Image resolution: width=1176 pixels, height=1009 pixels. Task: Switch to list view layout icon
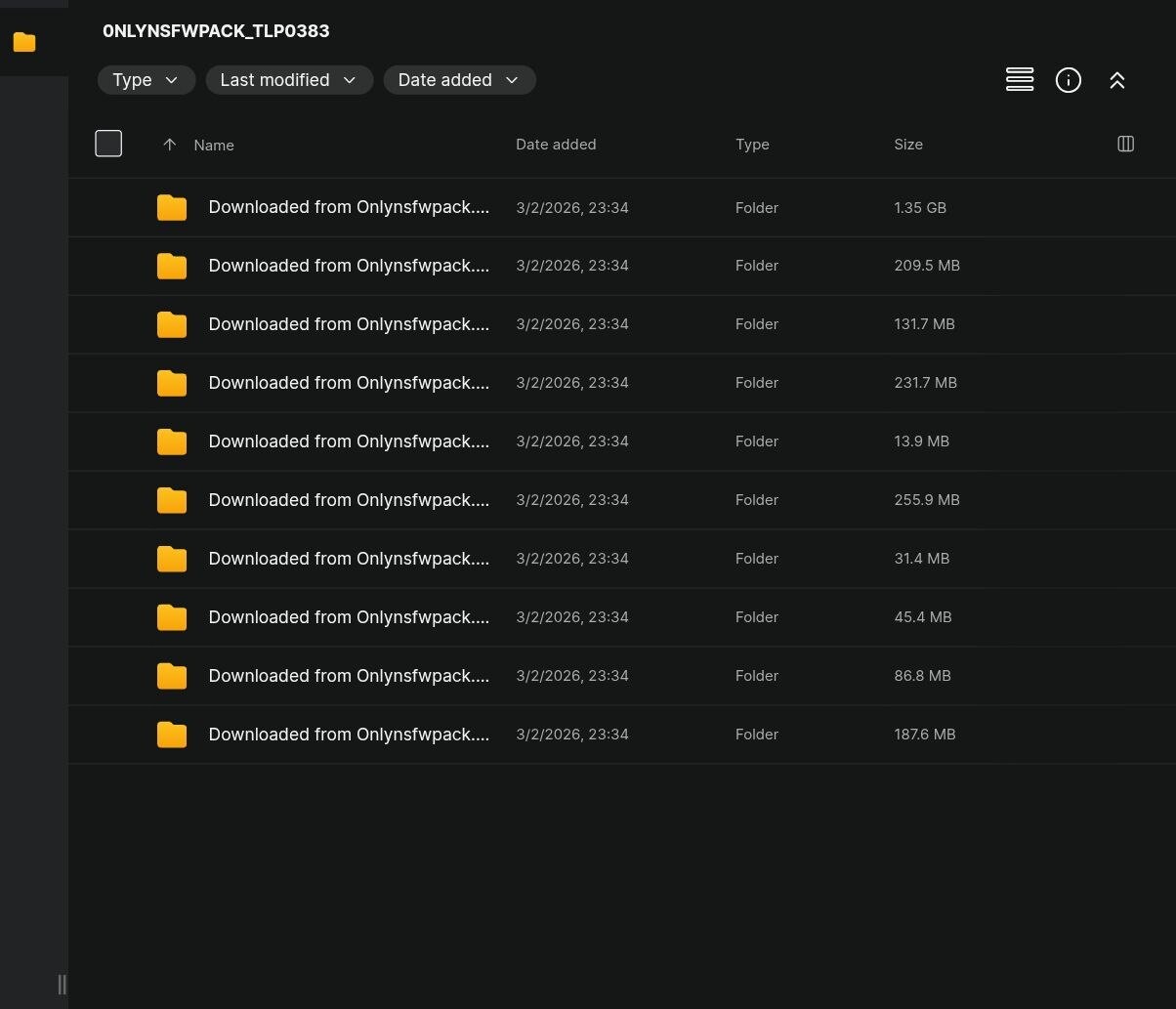click(x=1019, y=80)
